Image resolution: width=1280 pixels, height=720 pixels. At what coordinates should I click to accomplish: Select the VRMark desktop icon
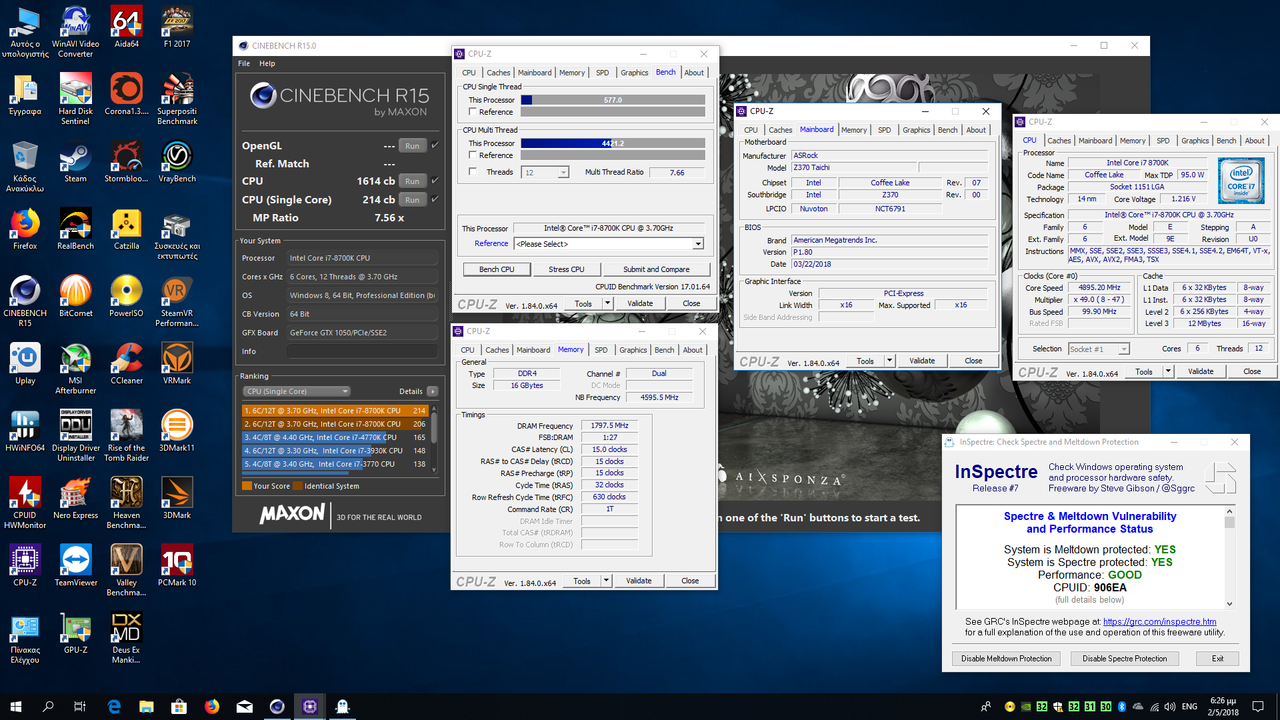tap(177, 364)
